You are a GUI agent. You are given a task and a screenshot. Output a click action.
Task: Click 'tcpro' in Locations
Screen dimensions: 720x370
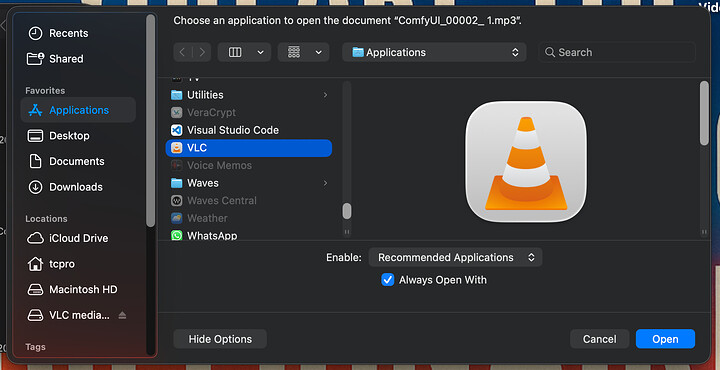(62, 264)
